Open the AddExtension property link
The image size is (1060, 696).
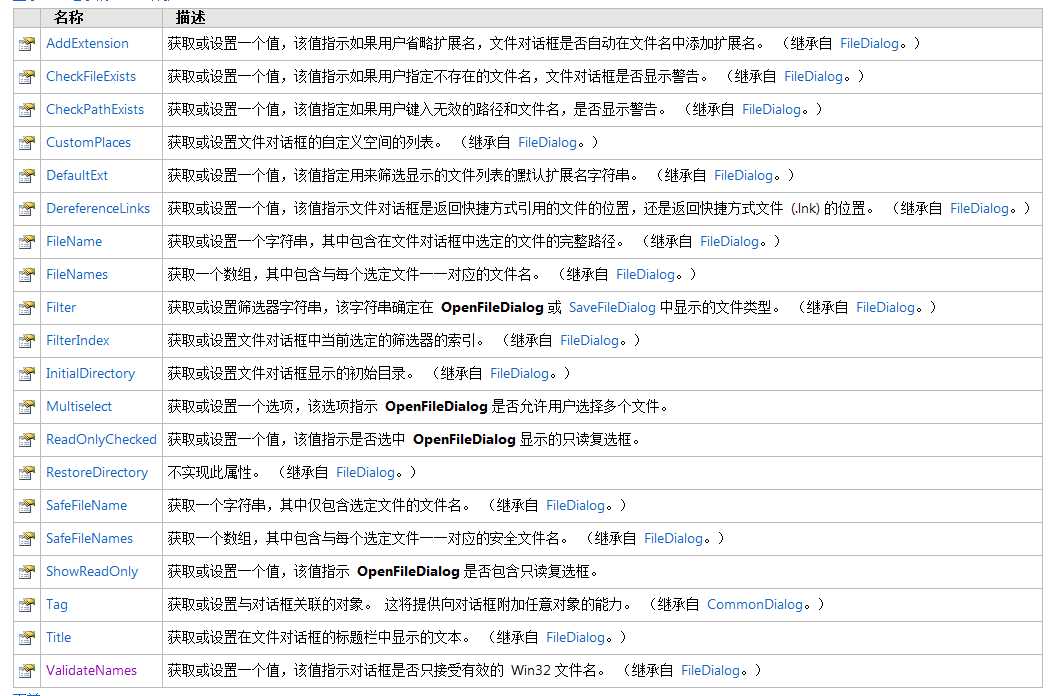coord(87,43)
